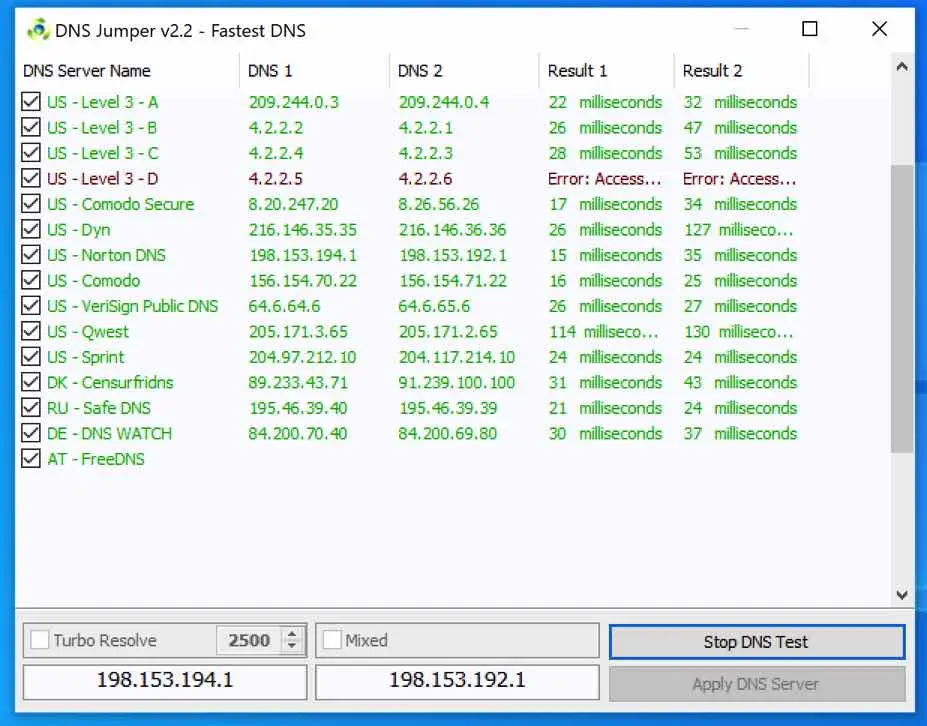This screenshot has height=726, width=927.
Task: Toggle the US - Level 3 - C checkbox
Action: pos(31,153)
